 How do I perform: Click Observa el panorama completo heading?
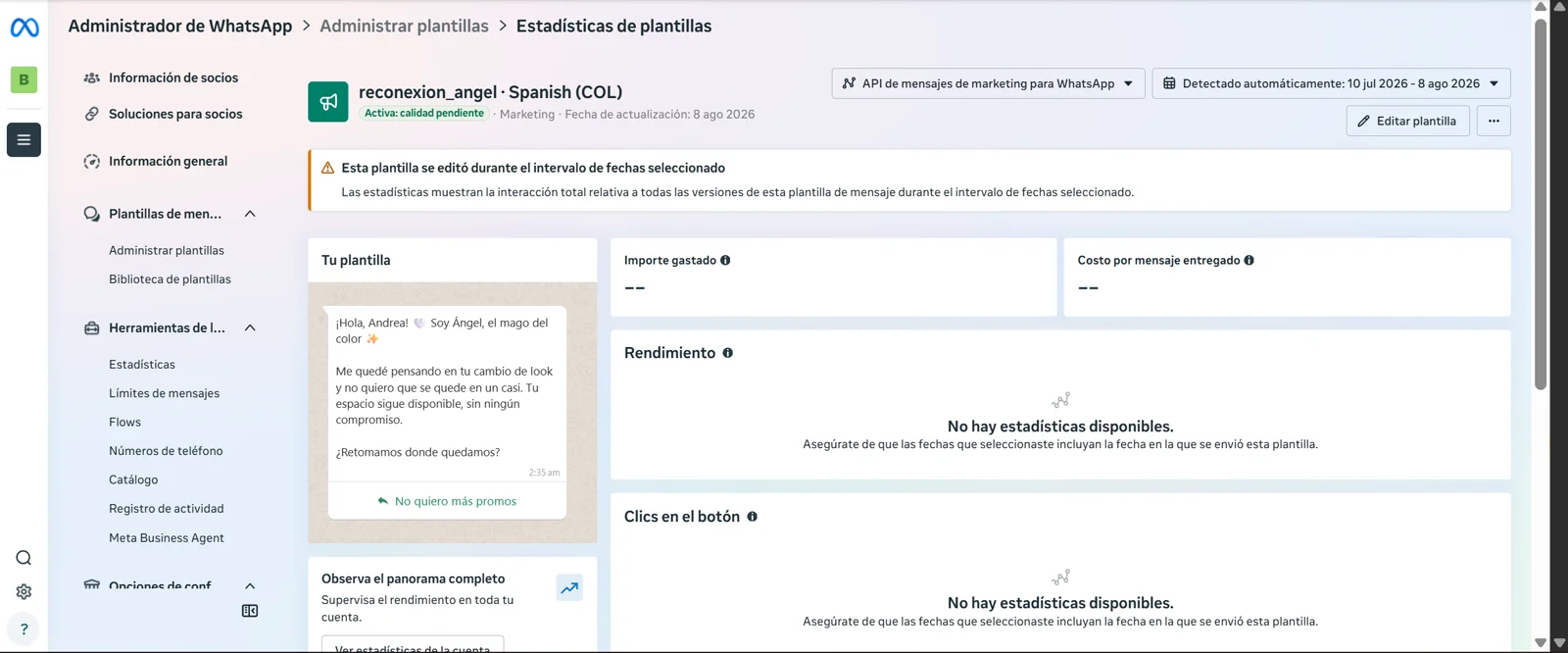(x=413, y=578)
